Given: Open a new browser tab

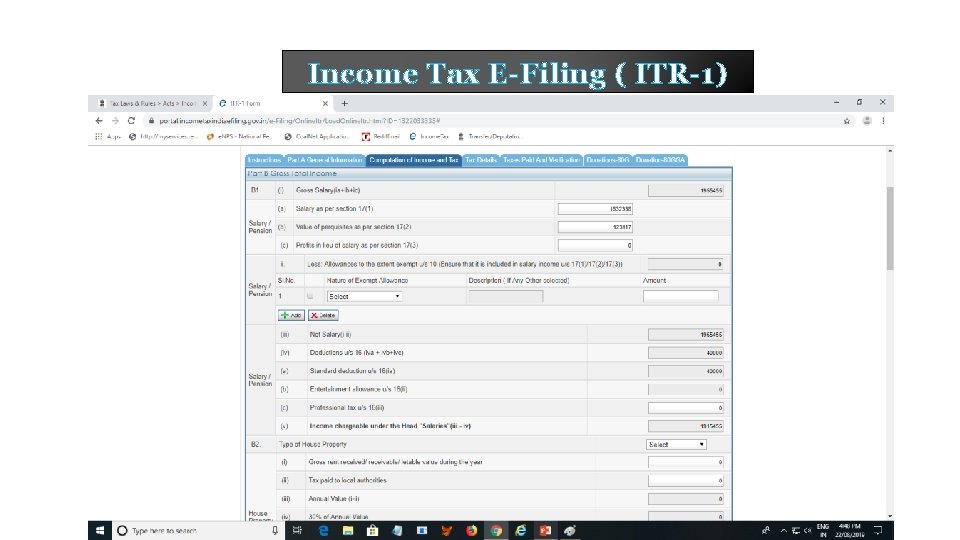Looking at the screenshot, I should coord(344,103).
